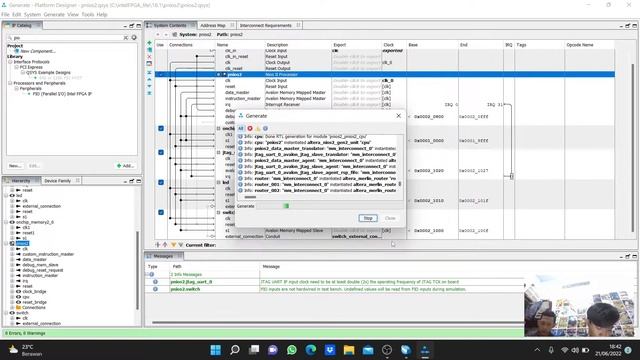
Task: Collapse Processors and Peripherals node
Action: tap(10, 83)
